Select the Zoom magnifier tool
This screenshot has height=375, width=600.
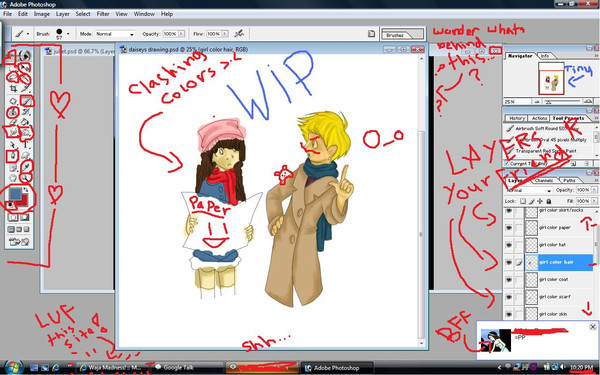26,178
